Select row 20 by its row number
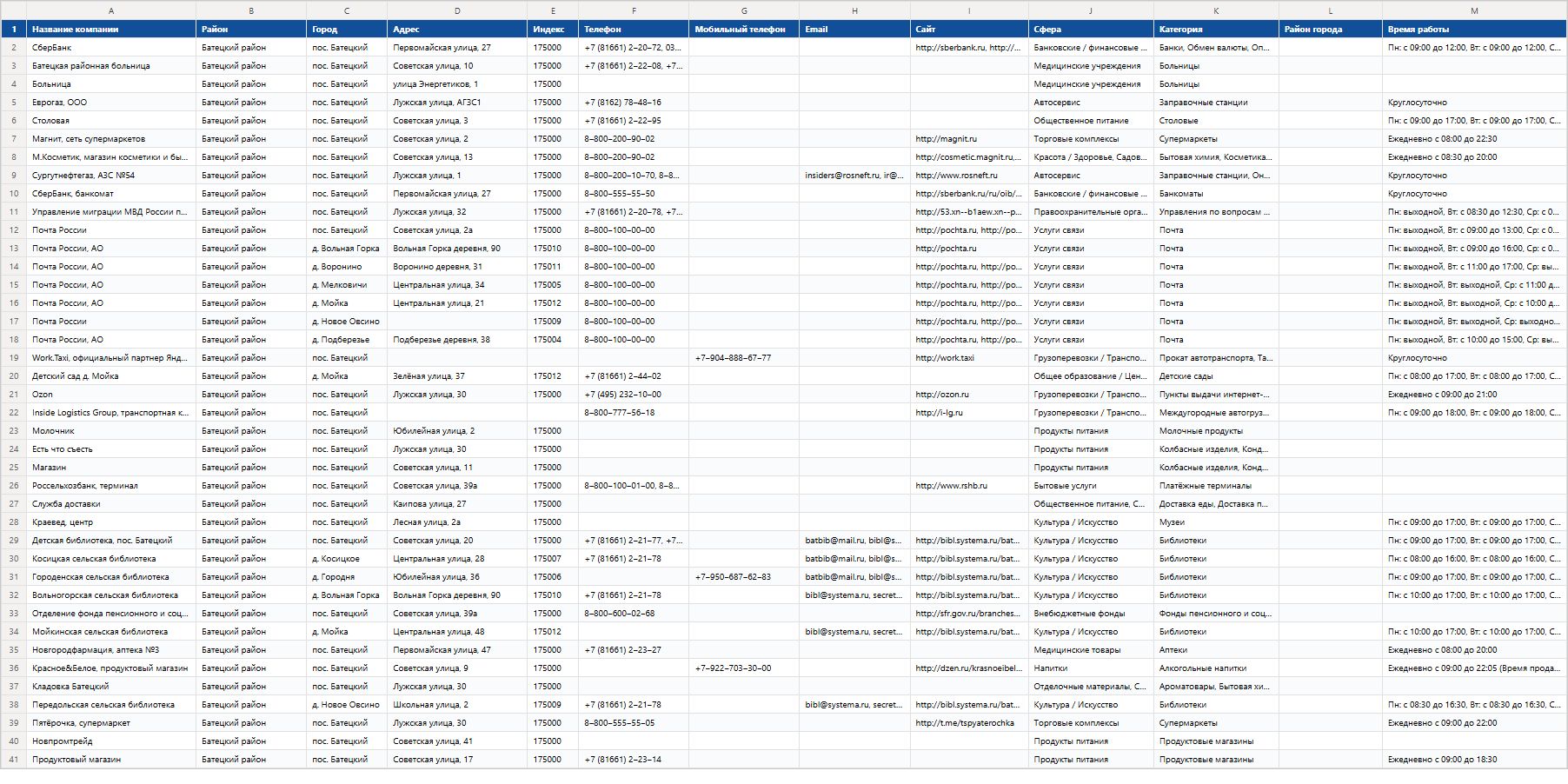This screenshot has height=784, width=1568. (14, 376)
